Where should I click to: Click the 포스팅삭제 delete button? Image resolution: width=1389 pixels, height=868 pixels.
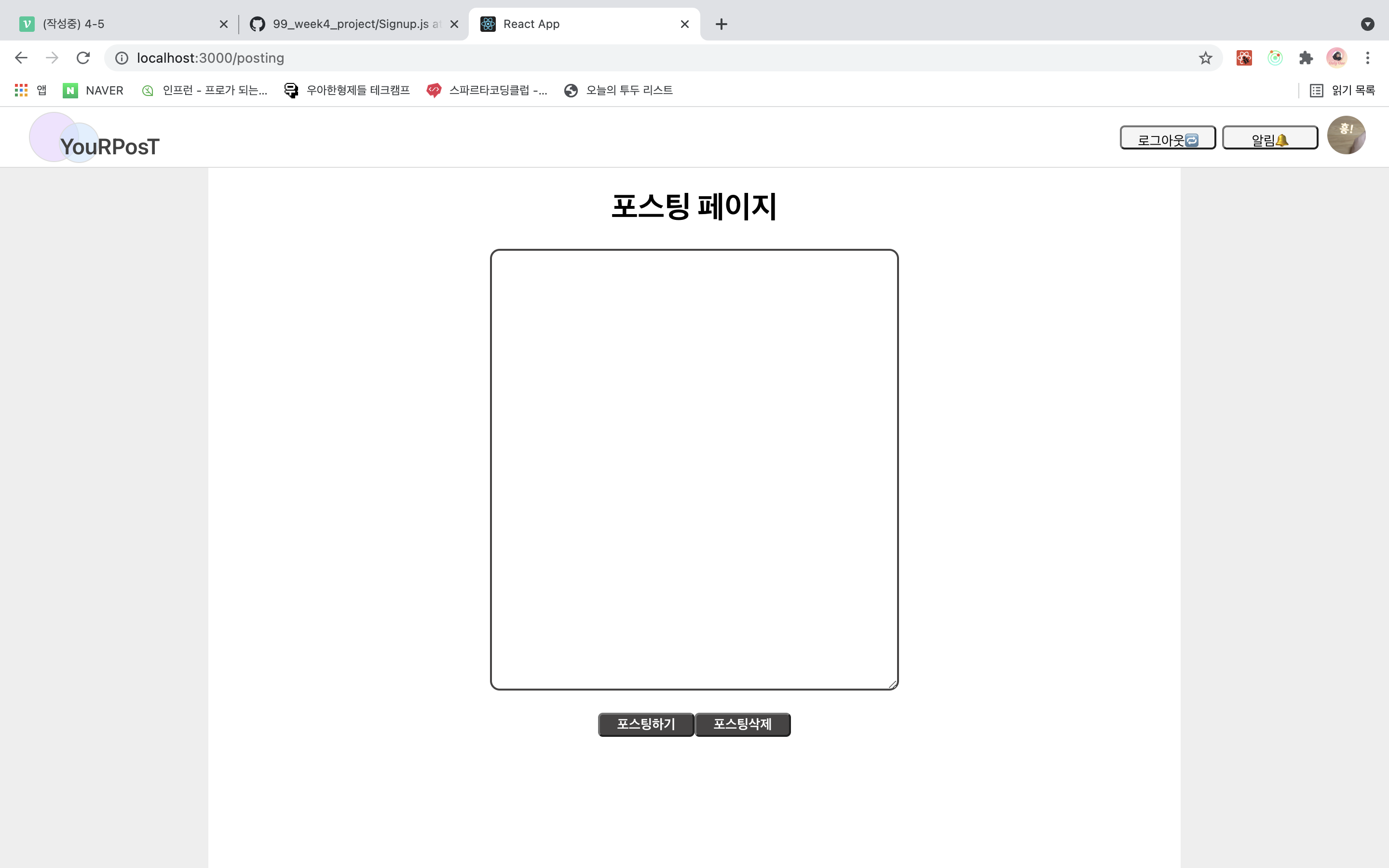pos(742,724)
